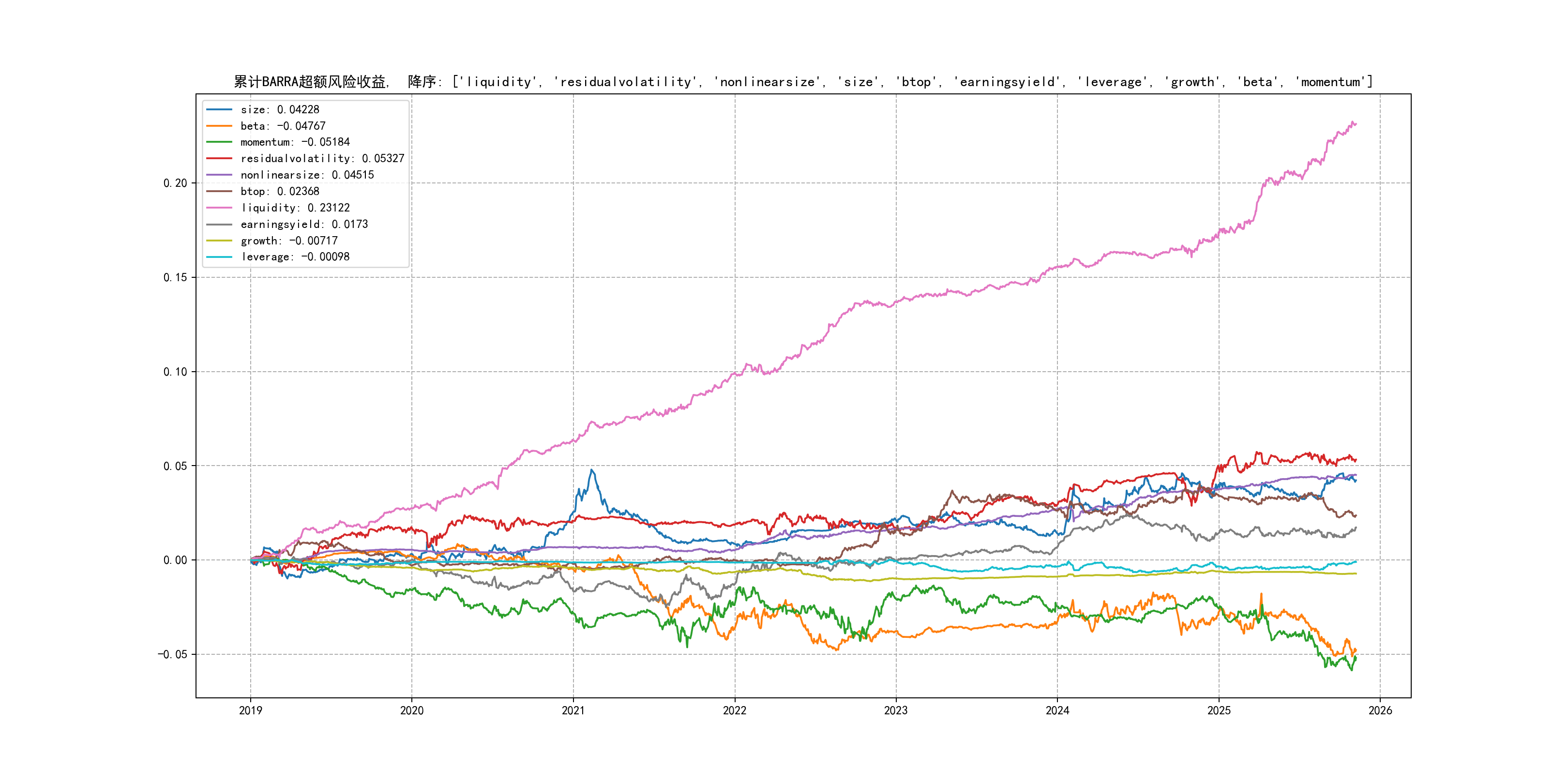1568x784 pixels.
Task: Click the blue size legend line sample
Action: [x=219, y=109]
